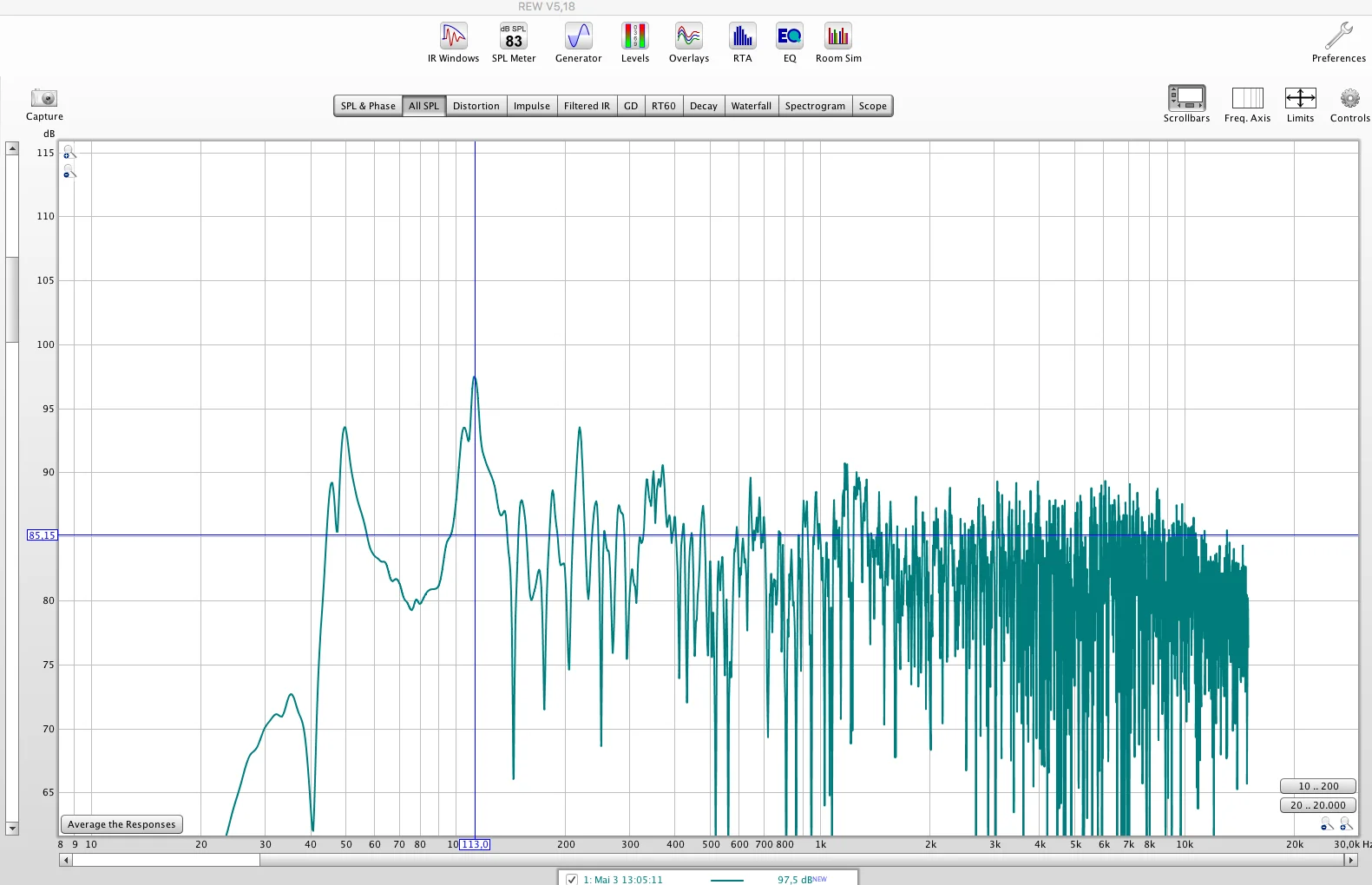Viewport: 1372px width, 885px height.
Task: Expand the graph Controls panel
Action: click(1349, 104)
